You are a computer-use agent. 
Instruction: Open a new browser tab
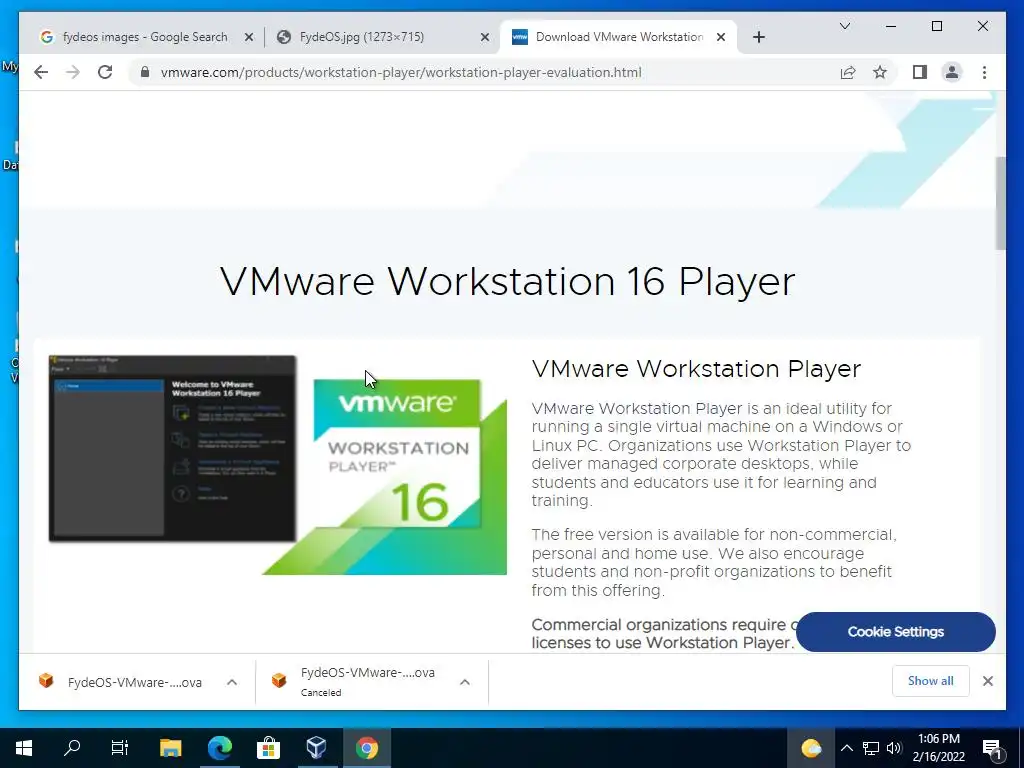[x=758, y=37]
